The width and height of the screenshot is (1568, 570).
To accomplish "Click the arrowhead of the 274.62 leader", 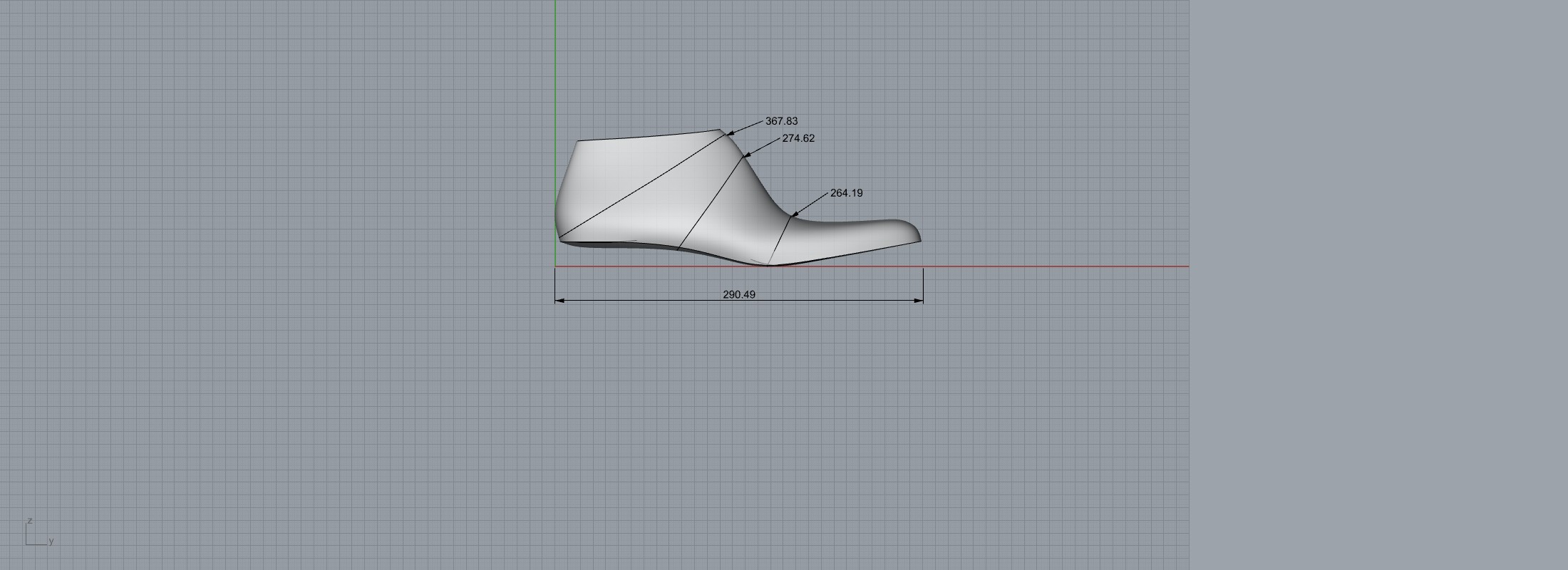I will point(746,155).
